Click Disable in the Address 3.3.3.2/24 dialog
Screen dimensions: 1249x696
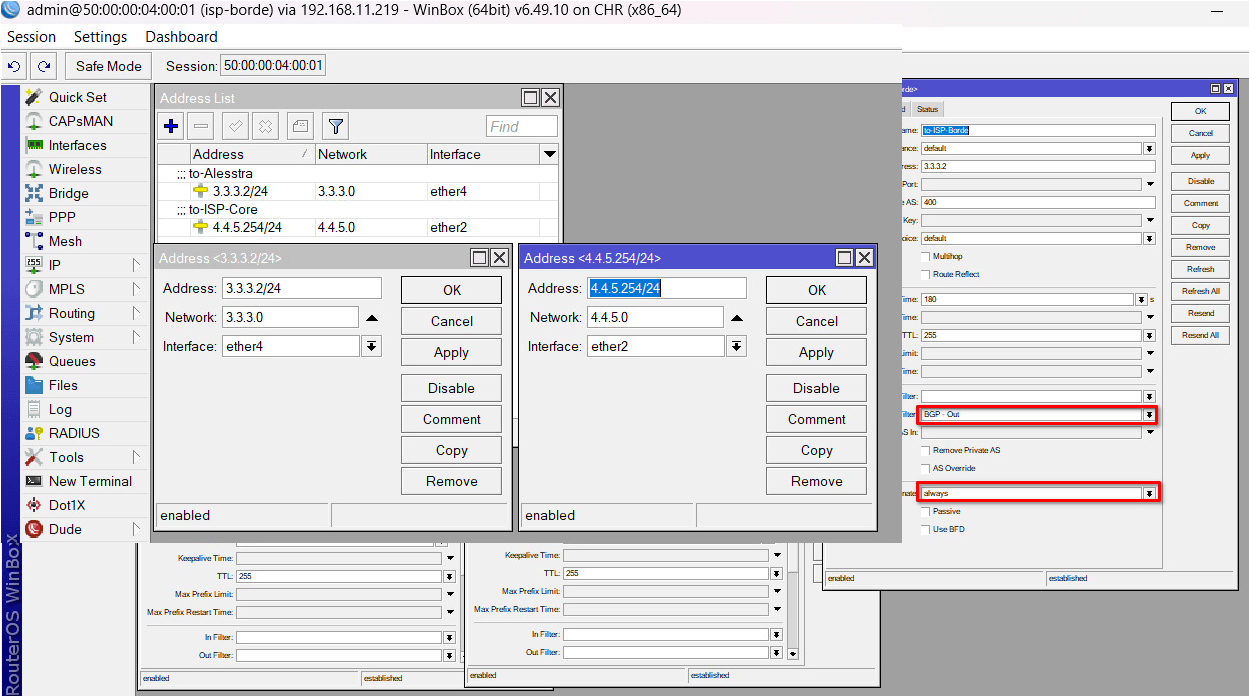coord(452,388)
